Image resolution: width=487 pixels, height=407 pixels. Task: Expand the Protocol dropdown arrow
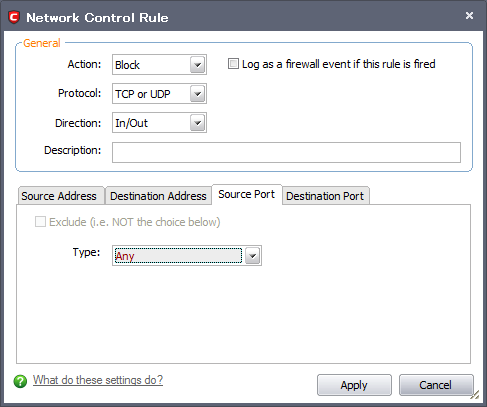click(197, 94)
